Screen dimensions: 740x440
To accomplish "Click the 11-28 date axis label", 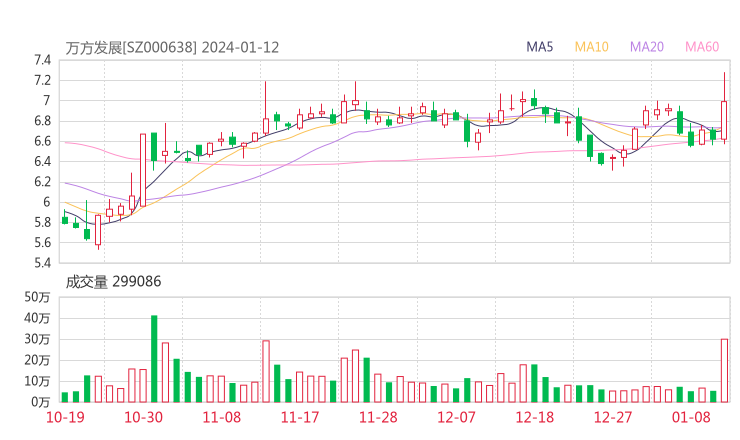I will (378, 417).
